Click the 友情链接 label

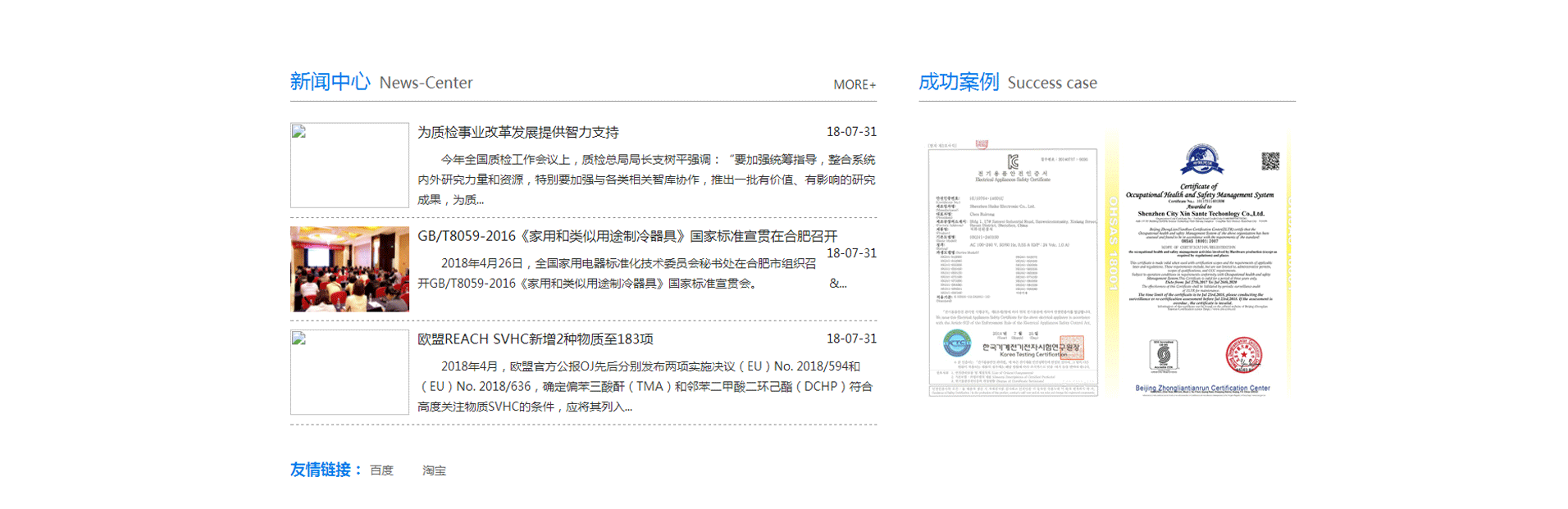[326, 470]
